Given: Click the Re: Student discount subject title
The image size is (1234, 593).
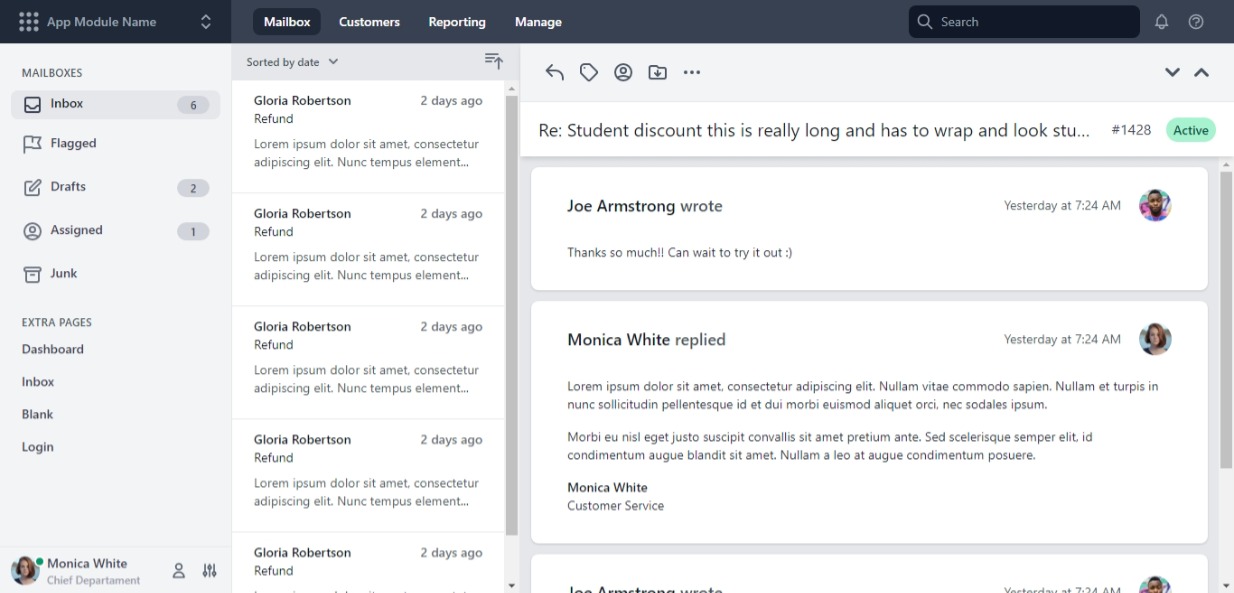Looking at the screenshot, I should (814, 130).
